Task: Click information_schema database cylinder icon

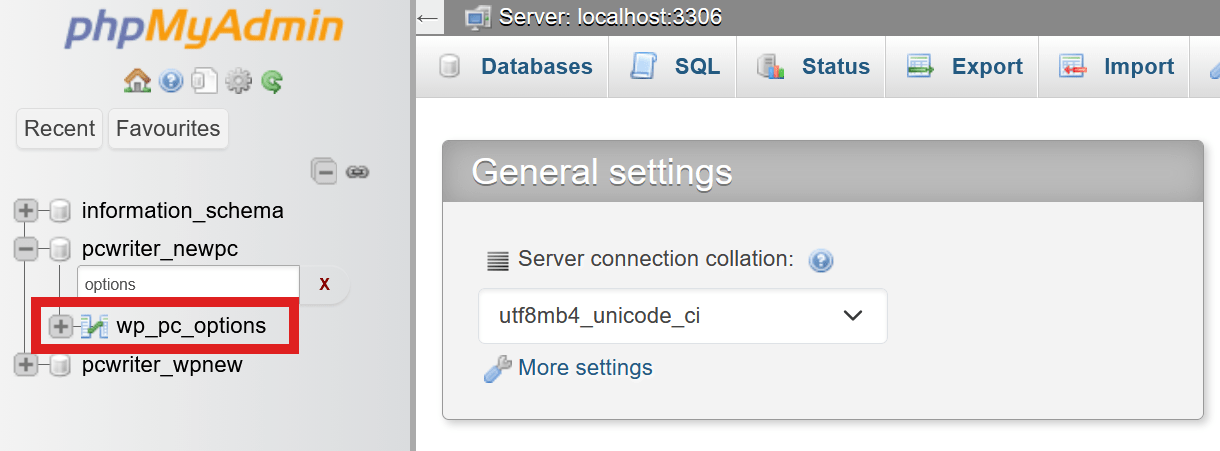Action: [x=60, y=211]
